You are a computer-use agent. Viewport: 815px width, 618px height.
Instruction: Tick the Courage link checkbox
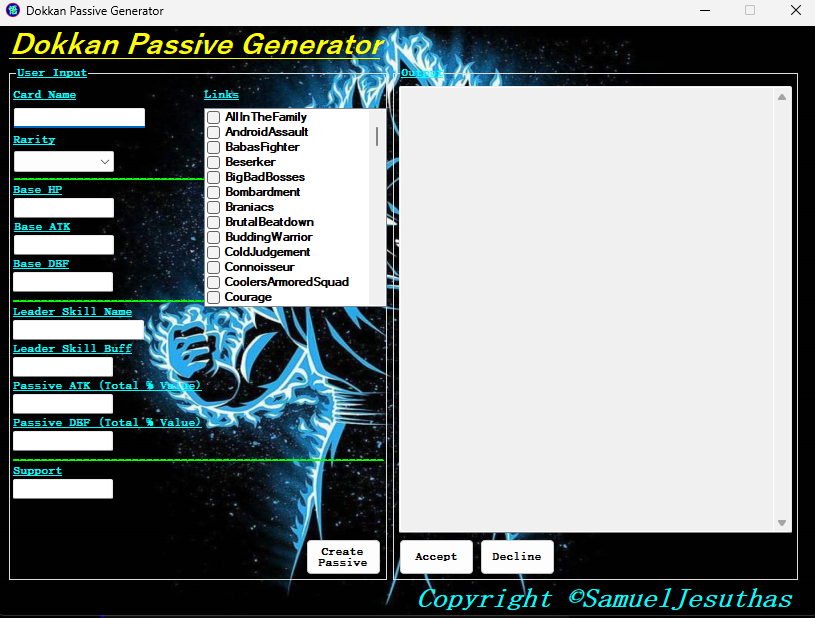pos(213,297)
